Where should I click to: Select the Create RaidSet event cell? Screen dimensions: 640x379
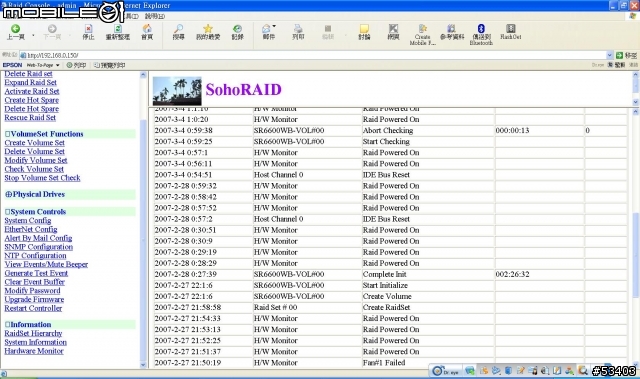(428, 307)
